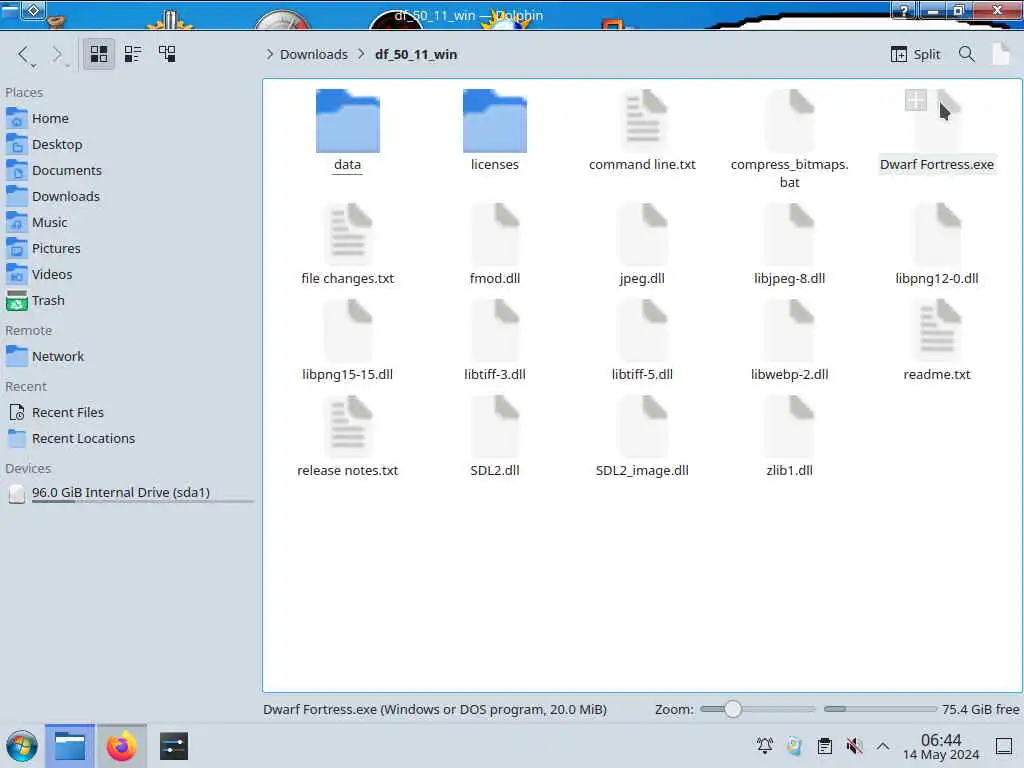1024x768 pixels.
Task: Click Downloads in the breadcrumb path
Action: tap(313, 54)
